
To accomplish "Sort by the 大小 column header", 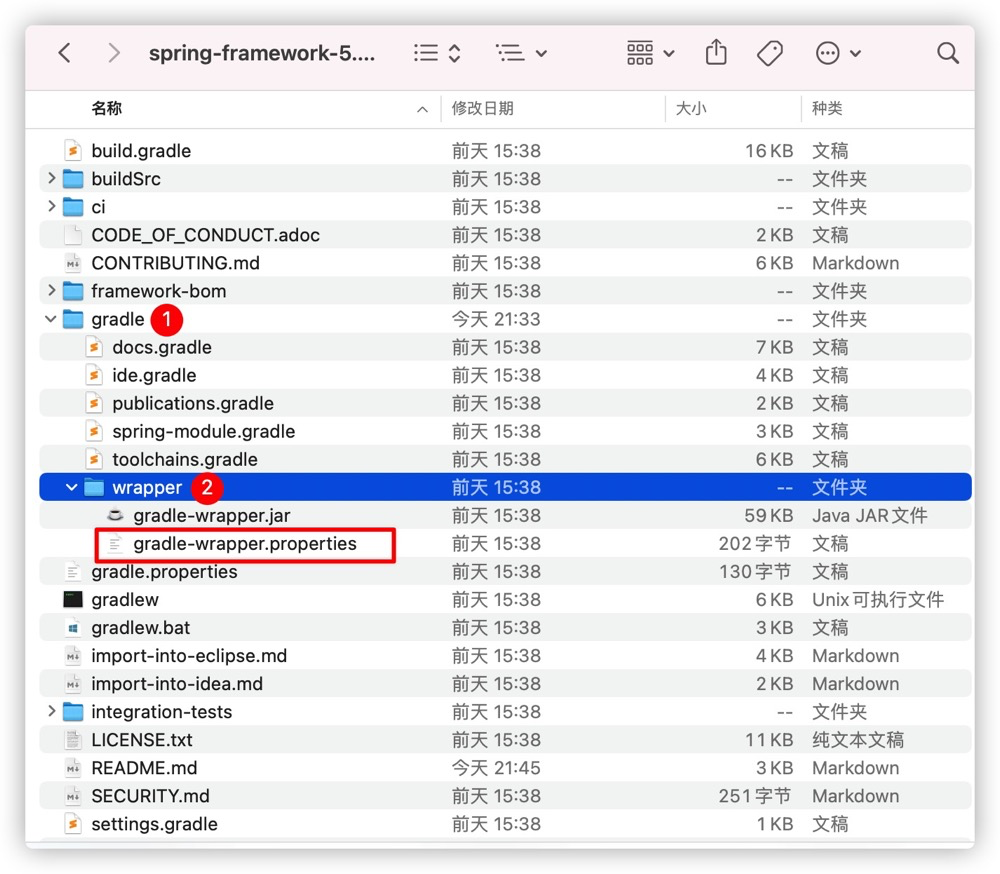I will (691, 108).
